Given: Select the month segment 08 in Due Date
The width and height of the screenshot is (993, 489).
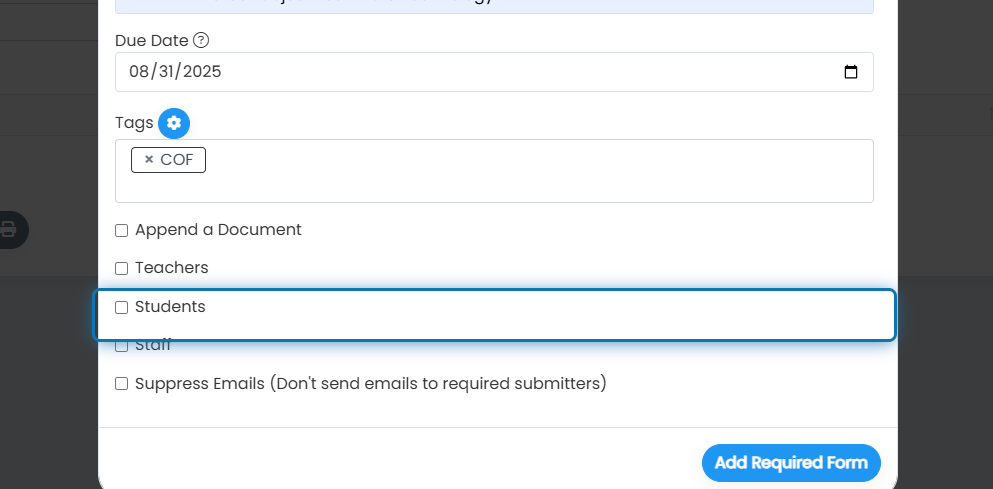Looking at the screenshot, I should click(x=138, y=72).
